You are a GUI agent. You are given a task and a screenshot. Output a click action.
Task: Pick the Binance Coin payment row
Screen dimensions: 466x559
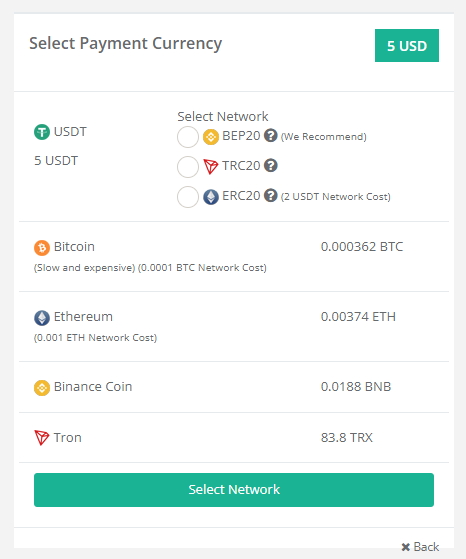(x=234, y=387)
